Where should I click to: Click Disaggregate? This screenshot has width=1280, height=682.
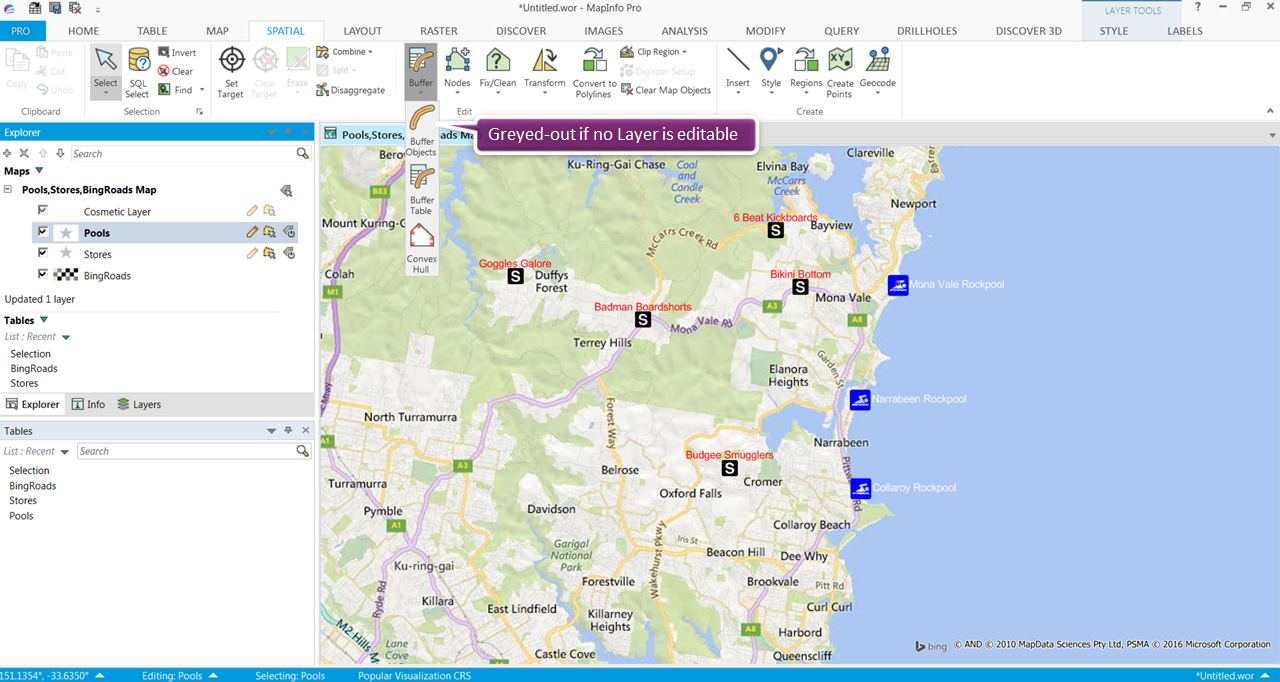[x=350, y=90]
